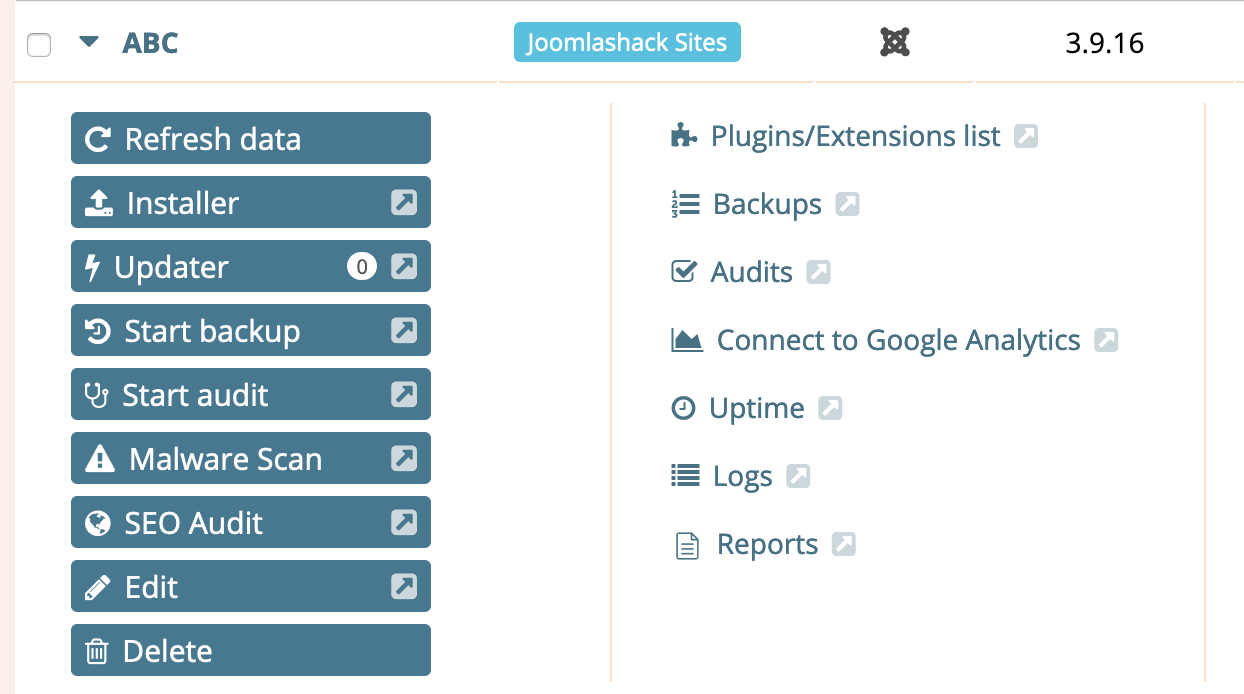
Task: Open the Uptime link
Action: [x=757, y=408]
